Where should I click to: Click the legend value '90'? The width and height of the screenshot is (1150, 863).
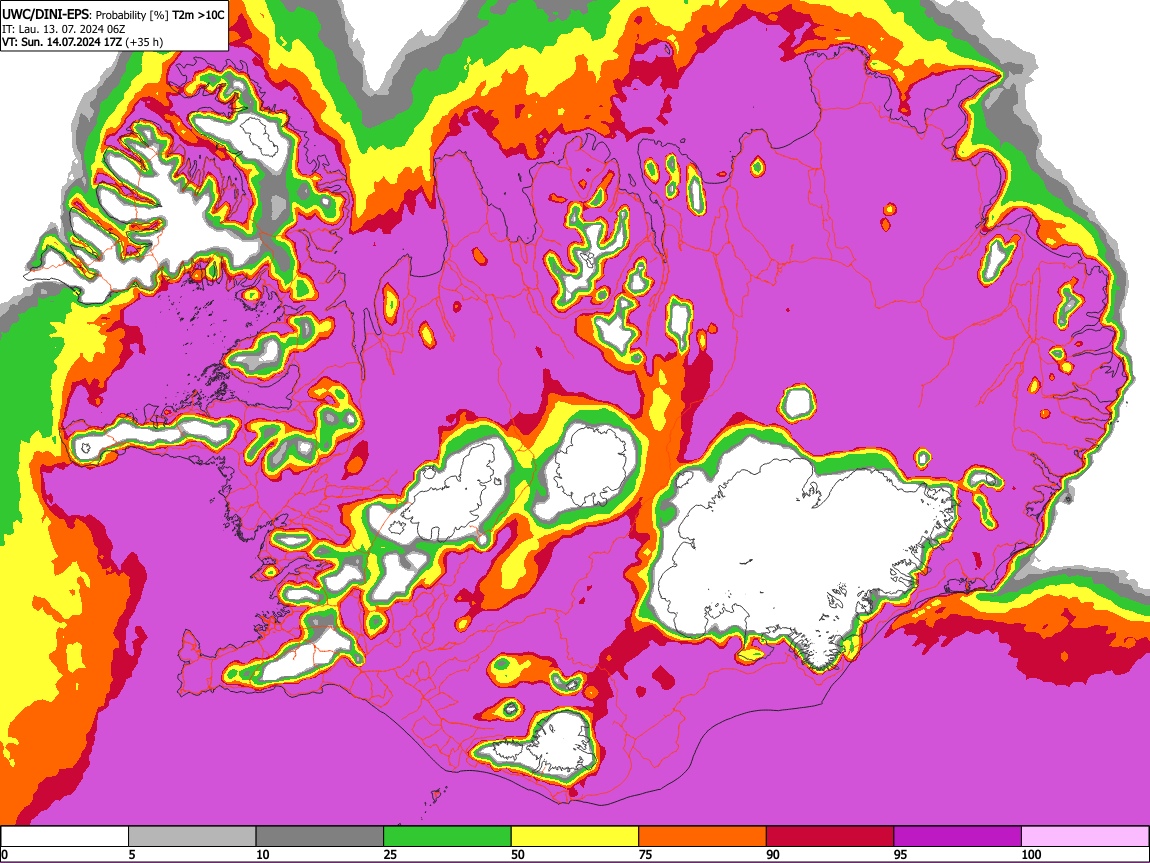tap(773, 854)
